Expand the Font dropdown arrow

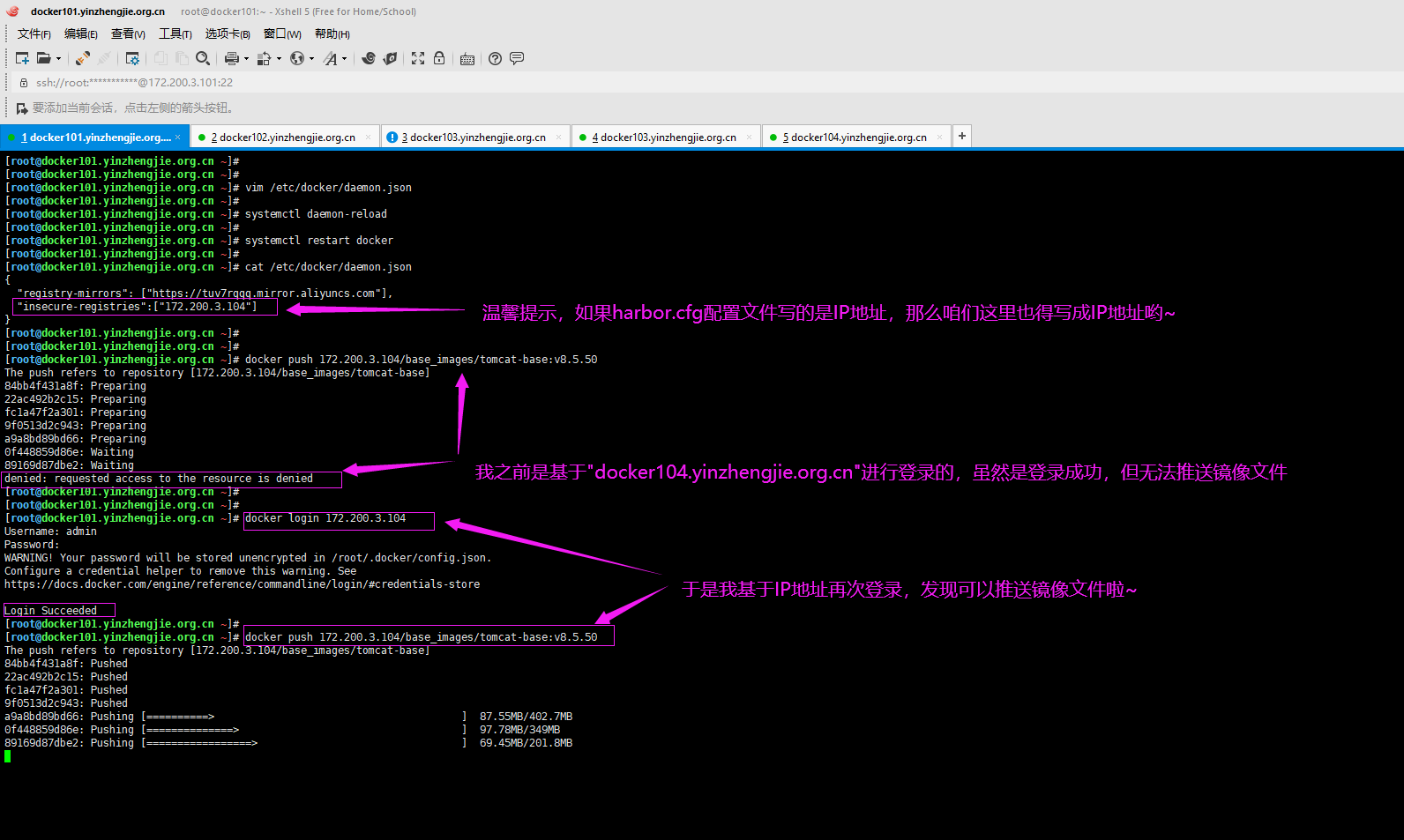tap(344, 59)
